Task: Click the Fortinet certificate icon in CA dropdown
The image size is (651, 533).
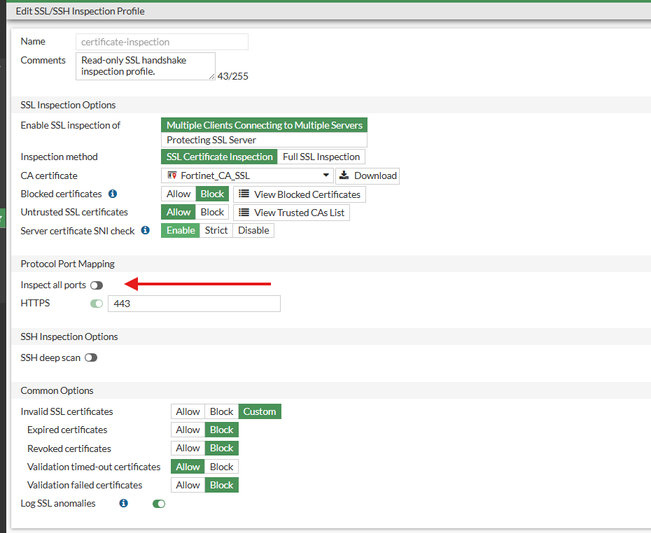Action: [172, 175]
